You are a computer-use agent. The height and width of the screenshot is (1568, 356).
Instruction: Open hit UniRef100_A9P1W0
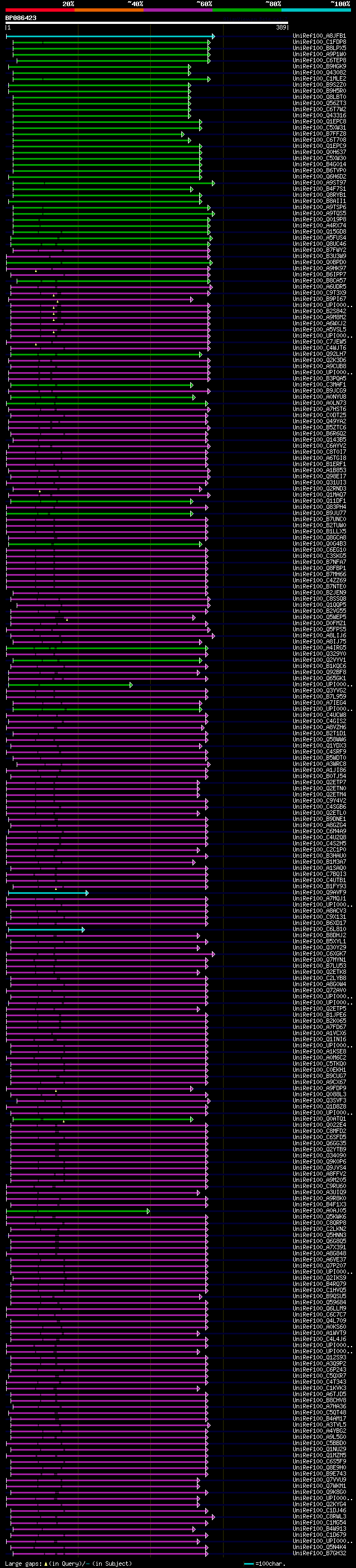pyautogui.click(x=319, y=54)
